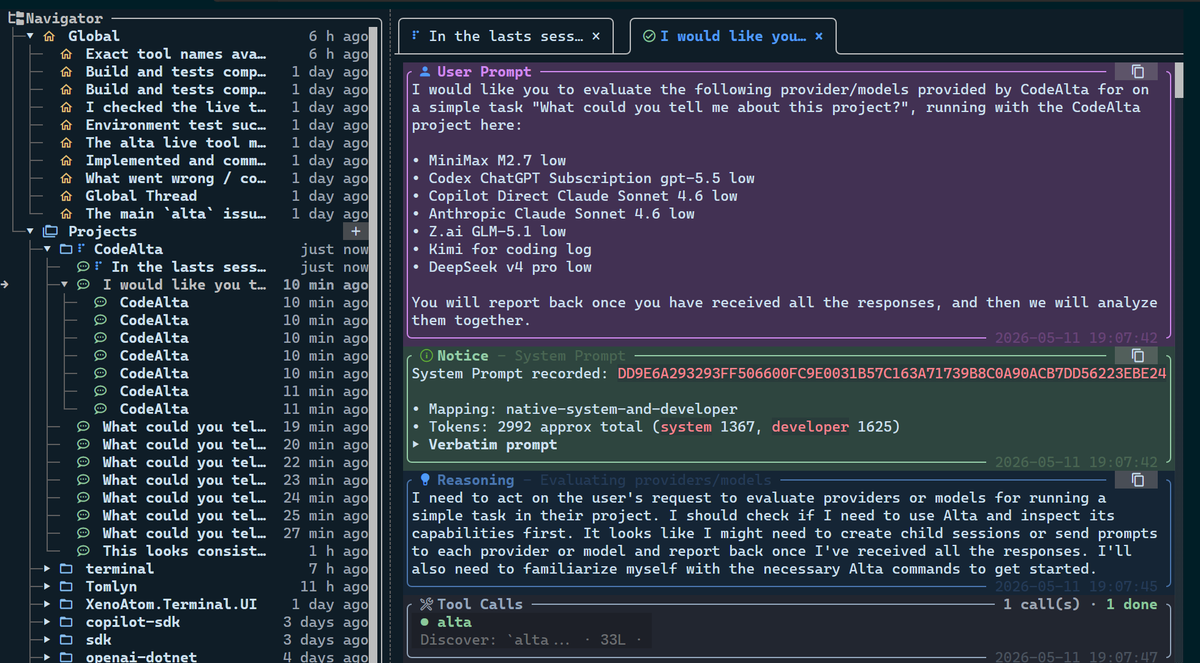The image size is (1200, 663).
Task: Click the openai-dotnet folder icon
Action: [x=66, y=657]
